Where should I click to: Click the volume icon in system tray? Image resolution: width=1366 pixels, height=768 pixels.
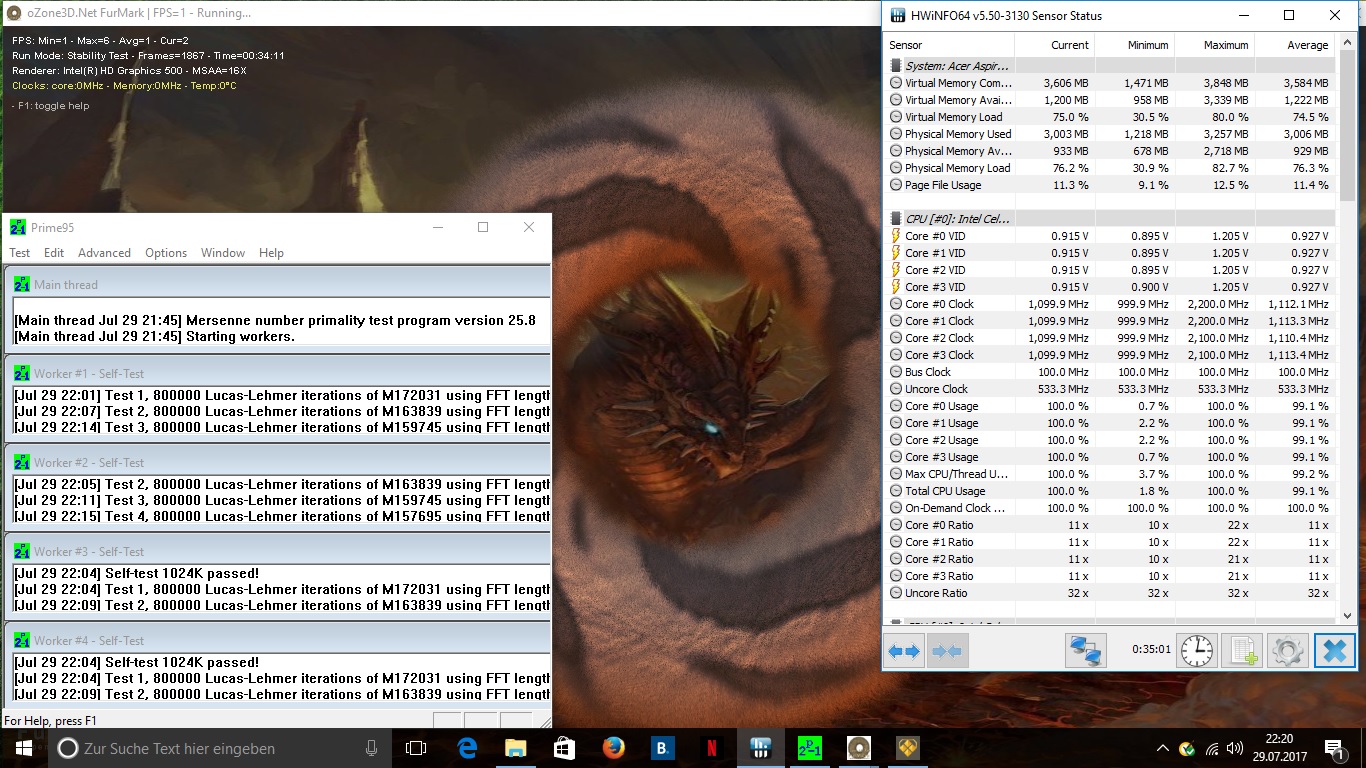[x=1236, y=748]
